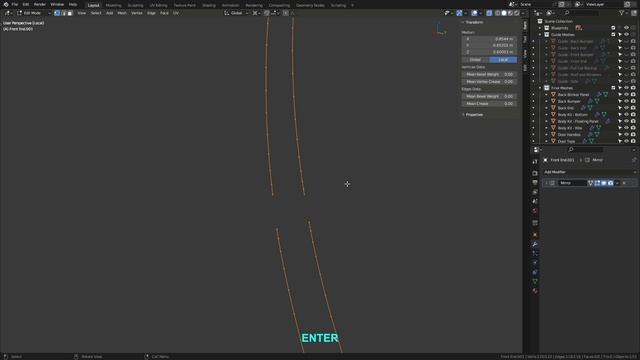Open the Render properties tab
The image size is (640, 360).
click(x=535, y=173)
